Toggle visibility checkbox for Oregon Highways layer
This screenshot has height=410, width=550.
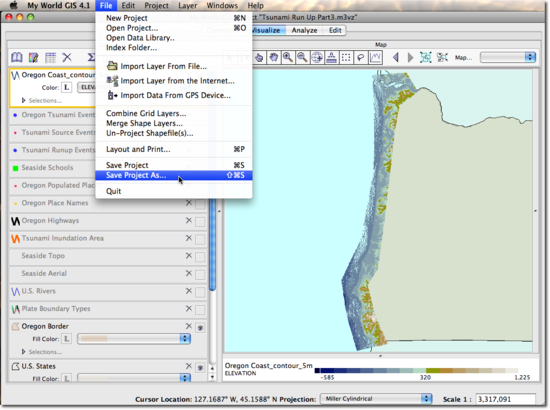(200, 222)
